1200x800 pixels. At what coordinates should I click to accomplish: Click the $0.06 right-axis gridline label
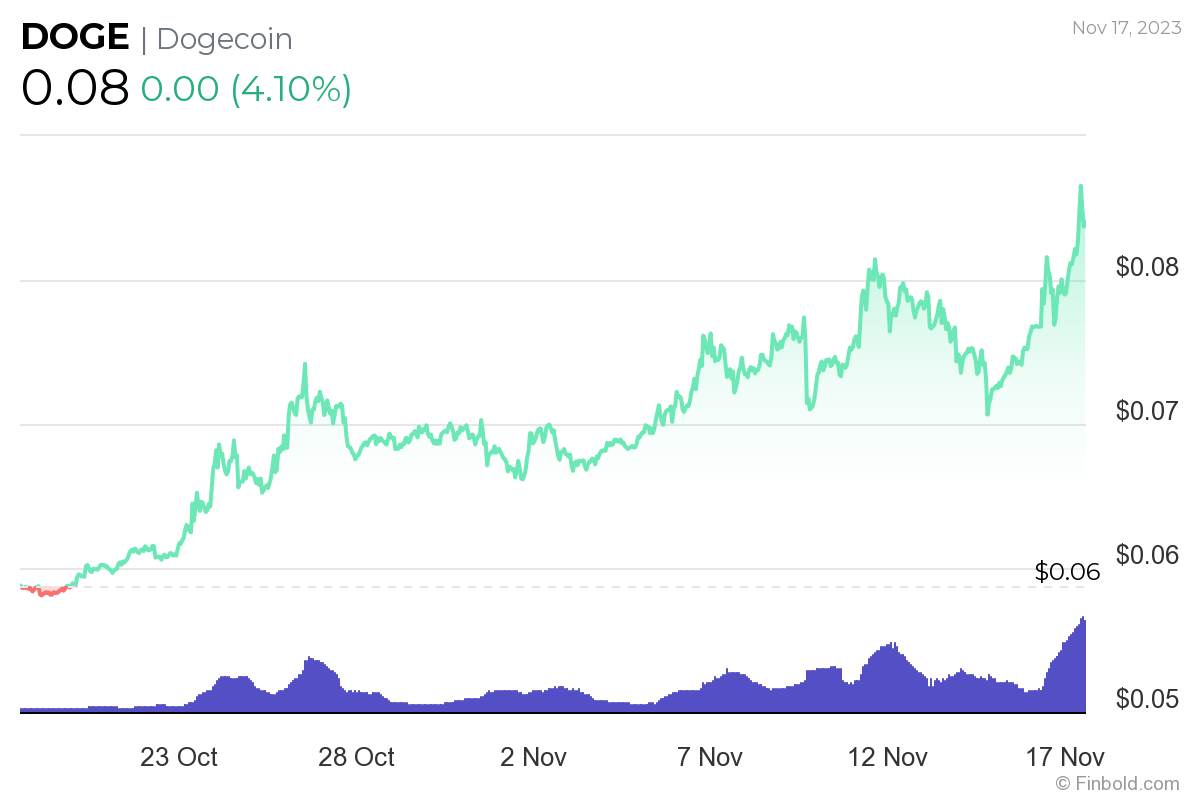[1148, 554]
